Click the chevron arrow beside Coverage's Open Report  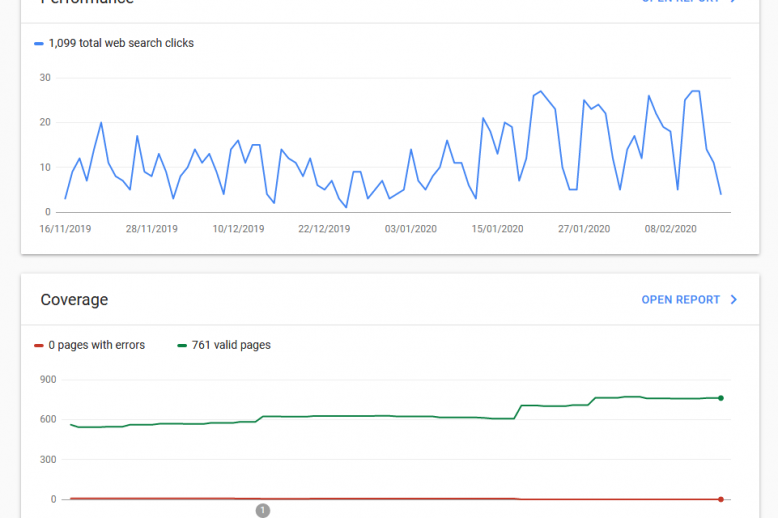(734, 299)
